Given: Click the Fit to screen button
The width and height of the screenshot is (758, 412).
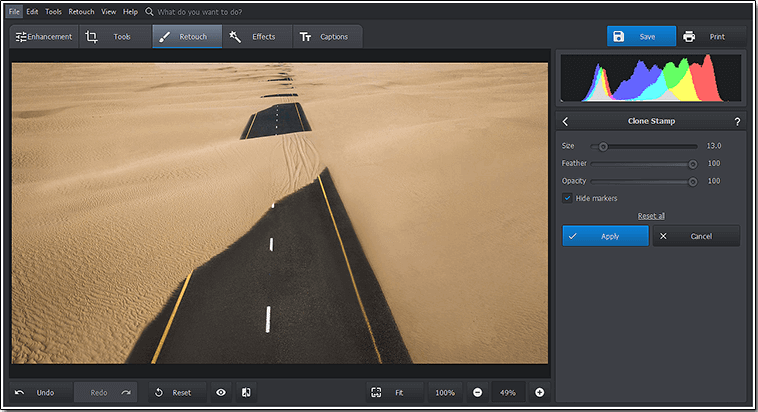Looking at the screenshot, I should tap(395, 393).
